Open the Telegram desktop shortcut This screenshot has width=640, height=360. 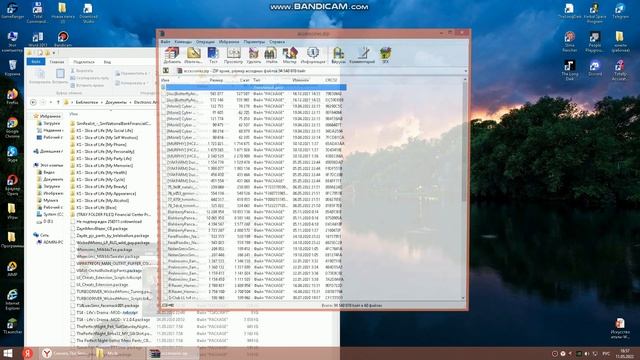coord(620,11)
